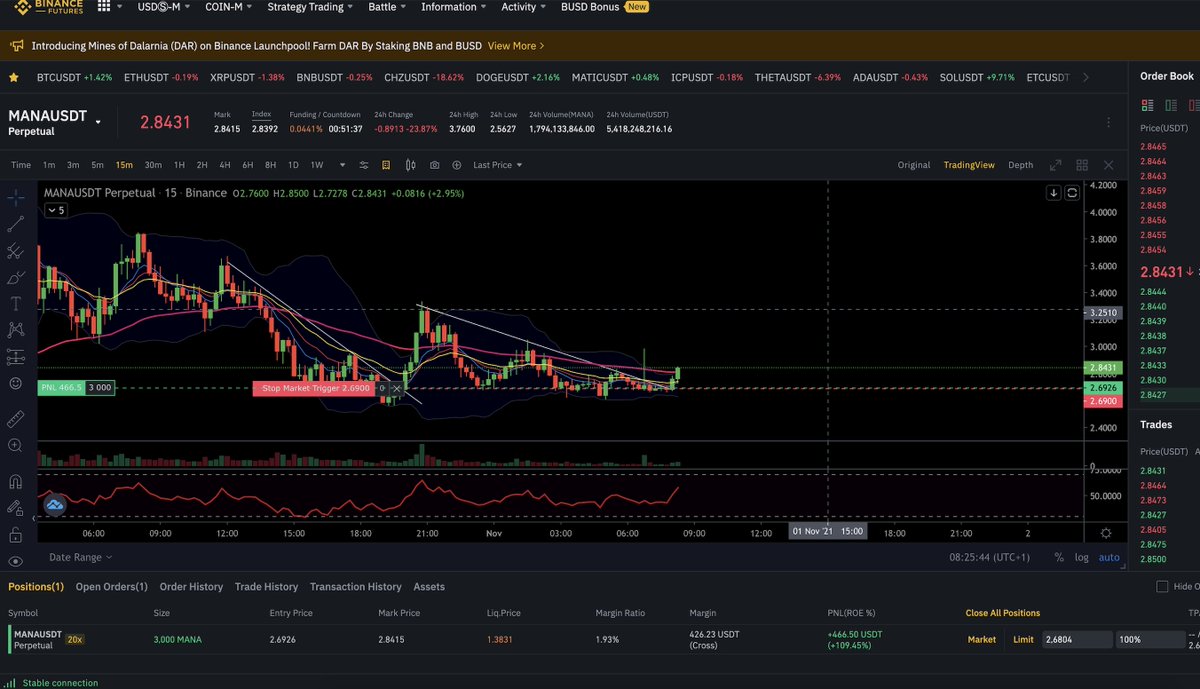
Task: Toggle the yellow order display icon
Action: pos(386,165)
